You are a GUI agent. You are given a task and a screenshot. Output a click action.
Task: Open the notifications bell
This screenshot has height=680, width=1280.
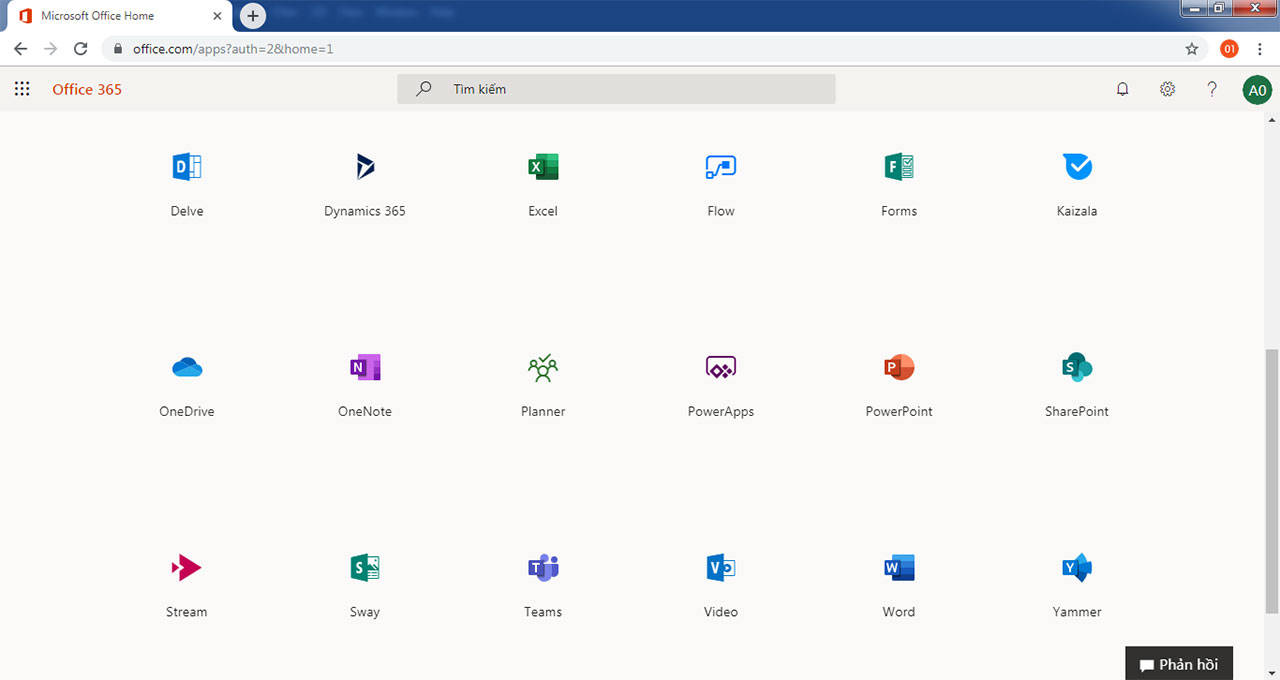point(1122,89)
